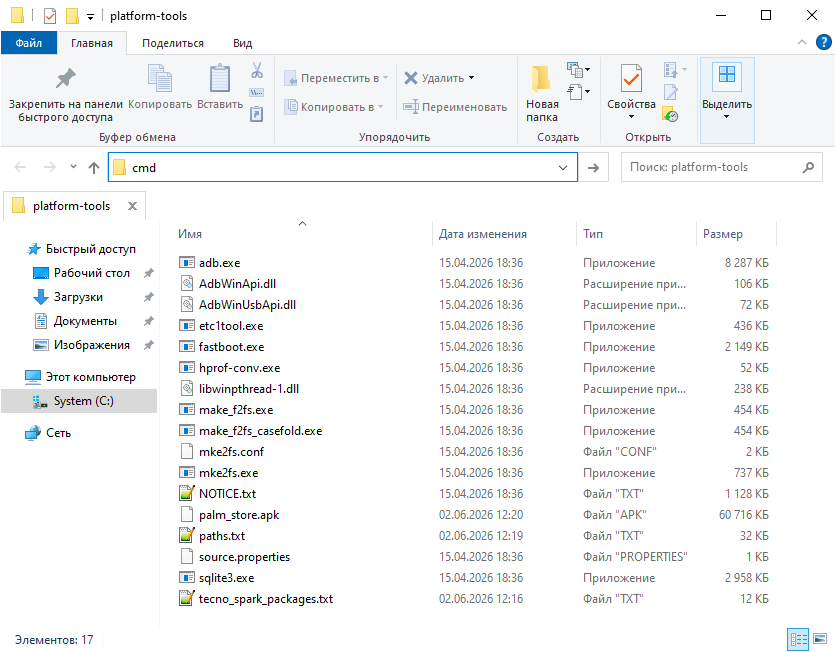Sort by the Имя column header
Screen dimensions: 836x652
(x=190, y=234)
